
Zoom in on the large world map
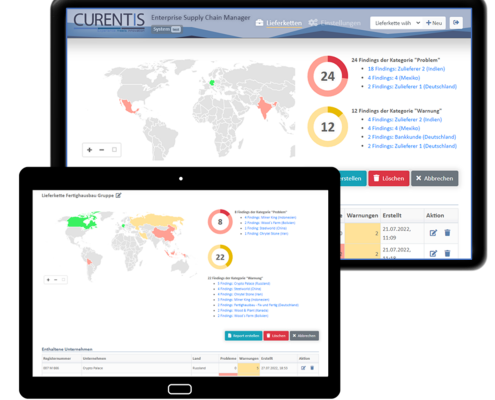tap(89, 150)
